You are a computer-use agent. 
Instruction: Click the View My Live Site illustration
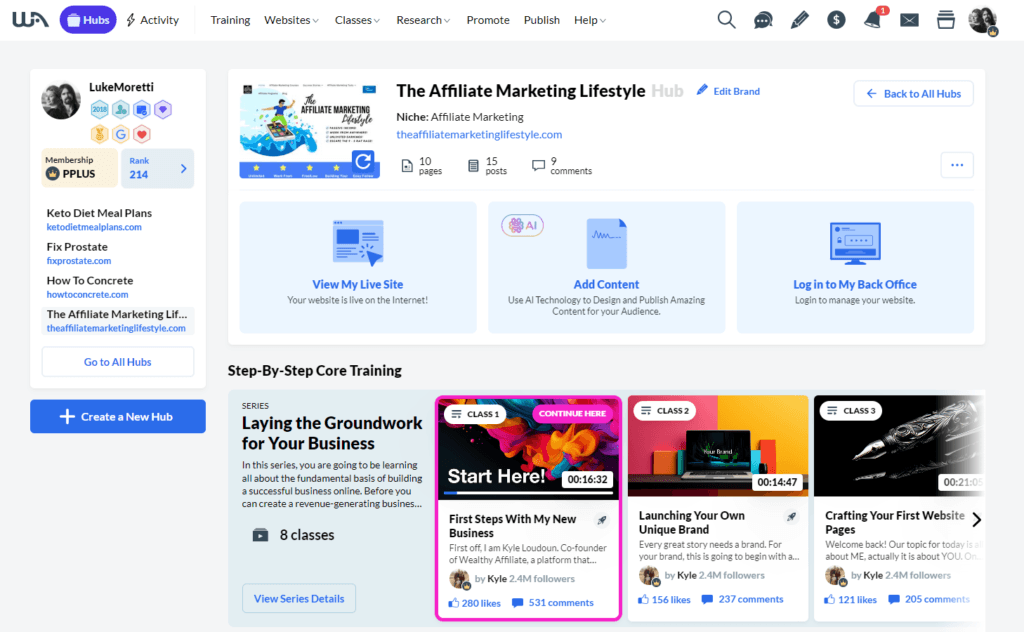[x=358, y=243]
